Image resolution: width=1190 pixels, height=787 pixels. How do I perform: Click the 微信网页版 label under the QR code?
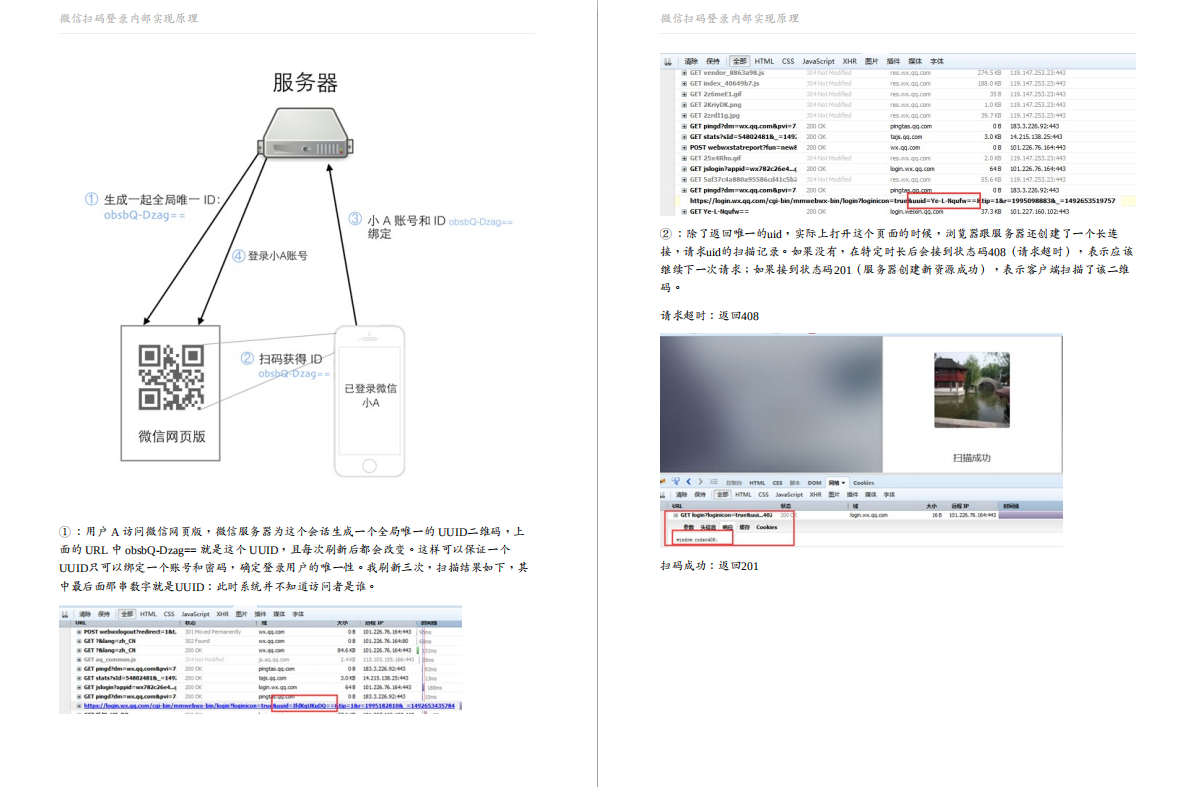coord(172,436)
